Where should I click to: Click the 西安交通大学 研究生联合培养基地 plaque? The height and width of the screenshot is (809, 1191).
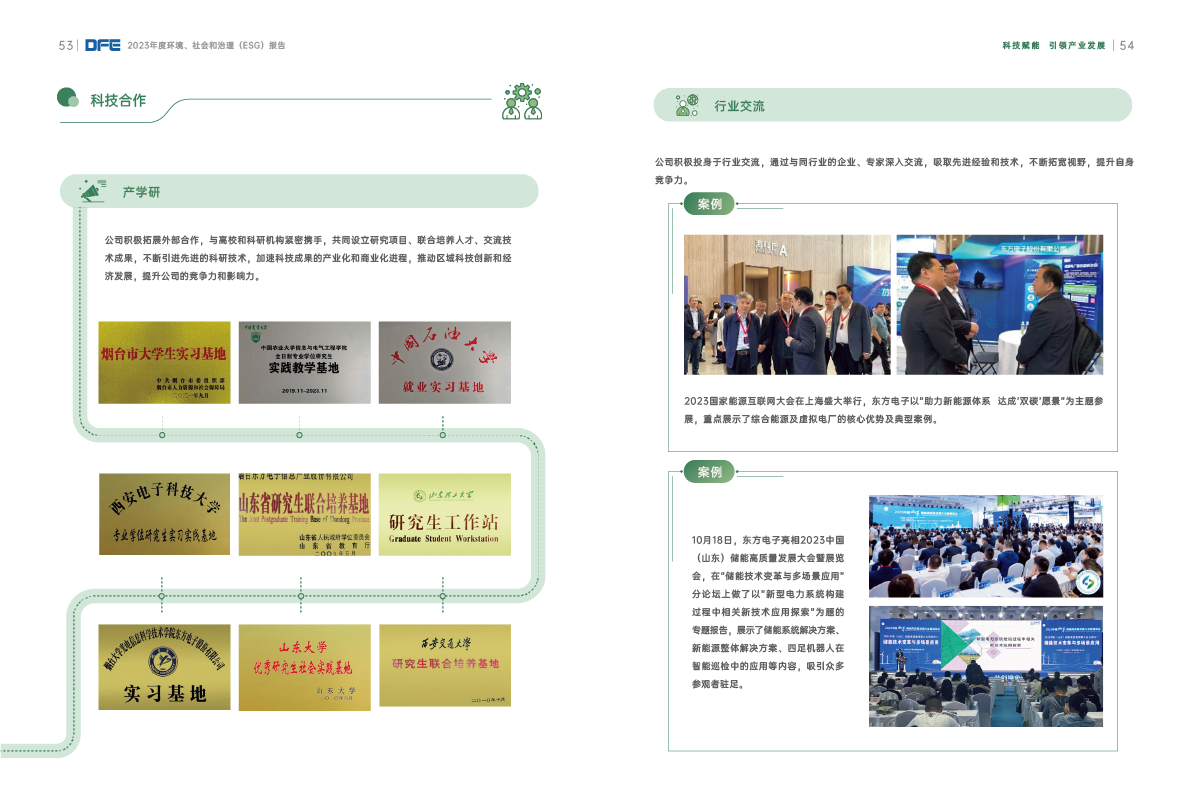(x=444, y=667)
